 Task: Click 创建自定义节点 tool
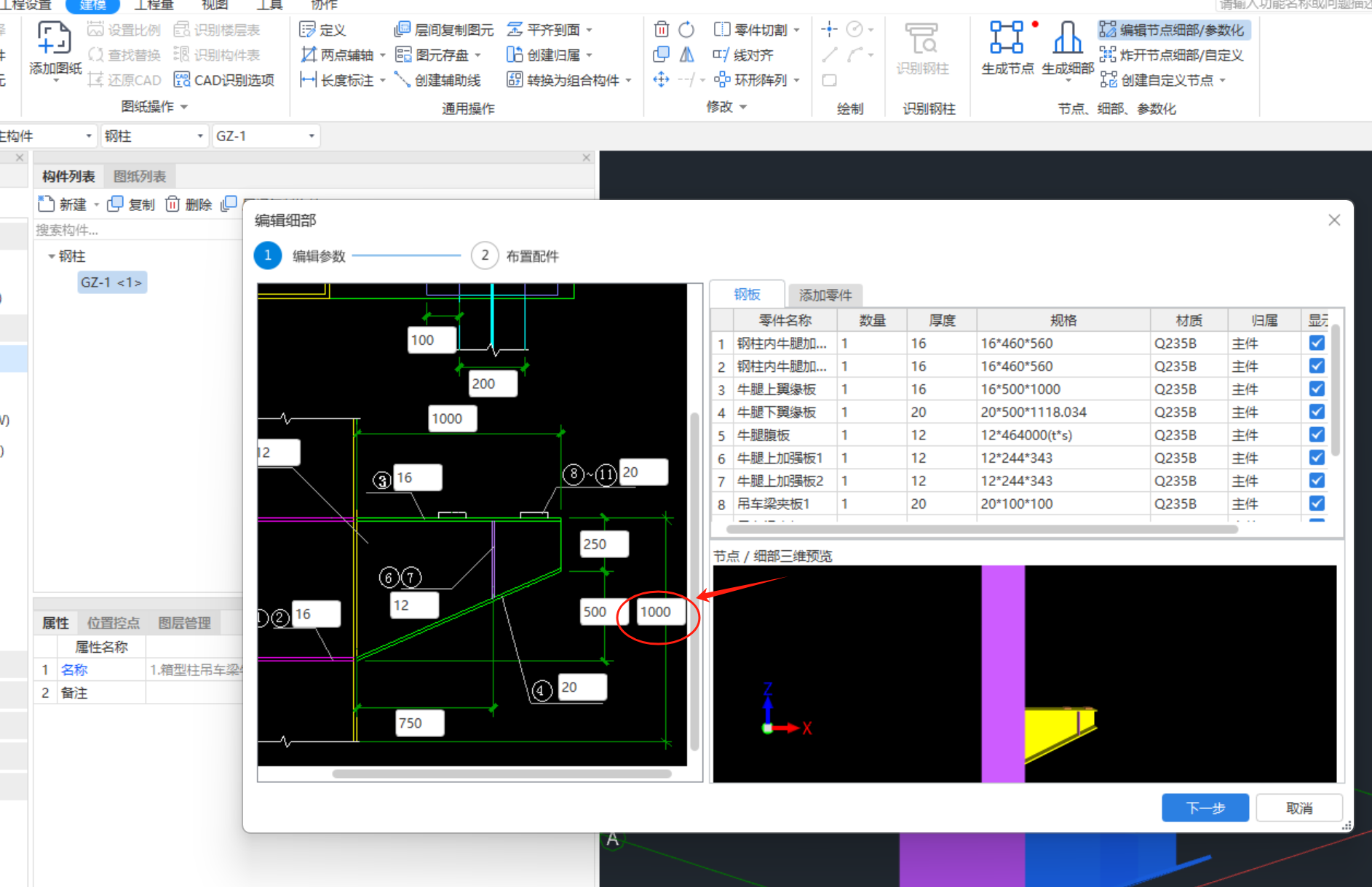pos(1157,80)
